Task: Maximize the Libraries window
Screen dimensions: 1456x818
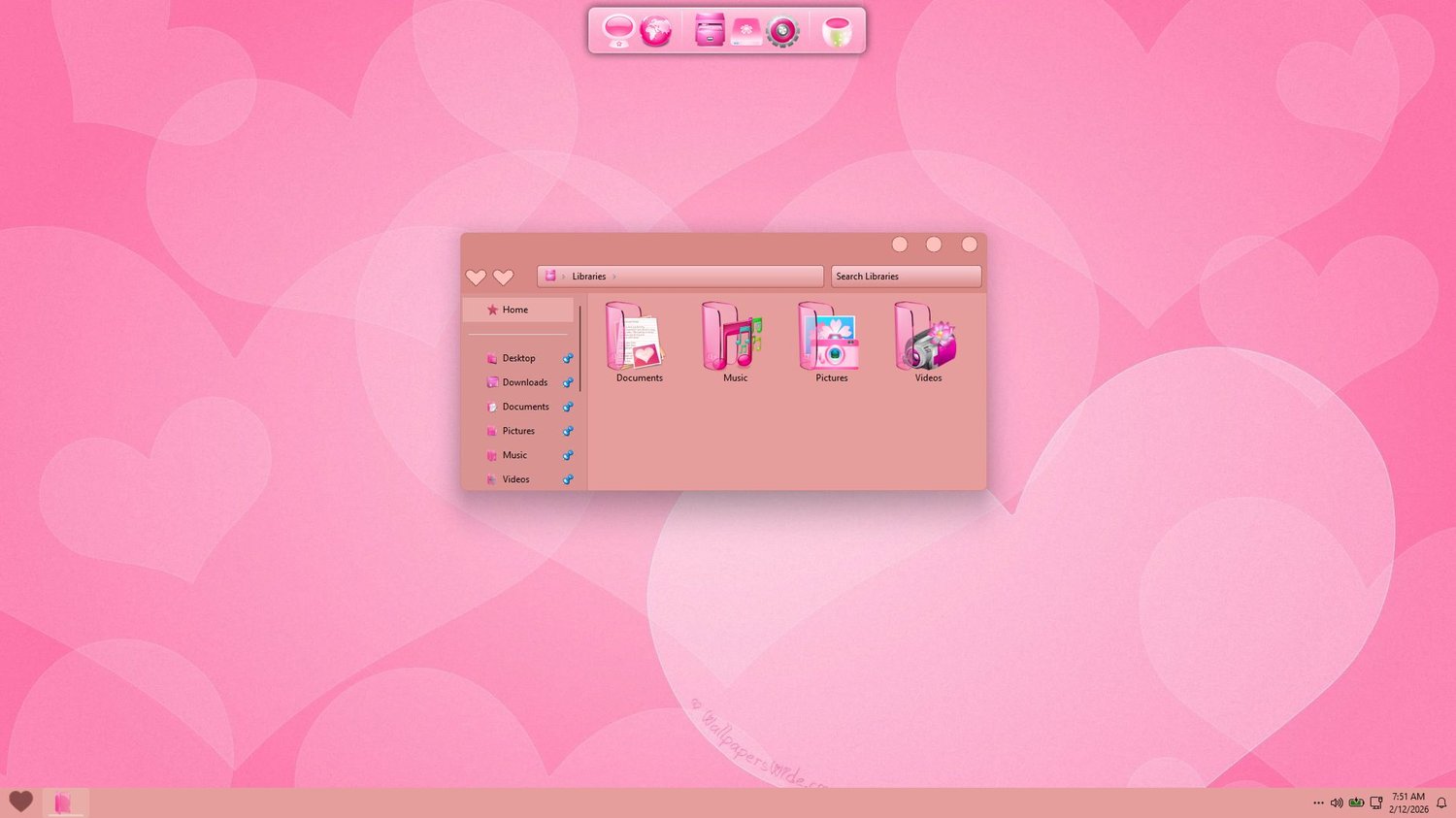Action: [x=934, y=245]
